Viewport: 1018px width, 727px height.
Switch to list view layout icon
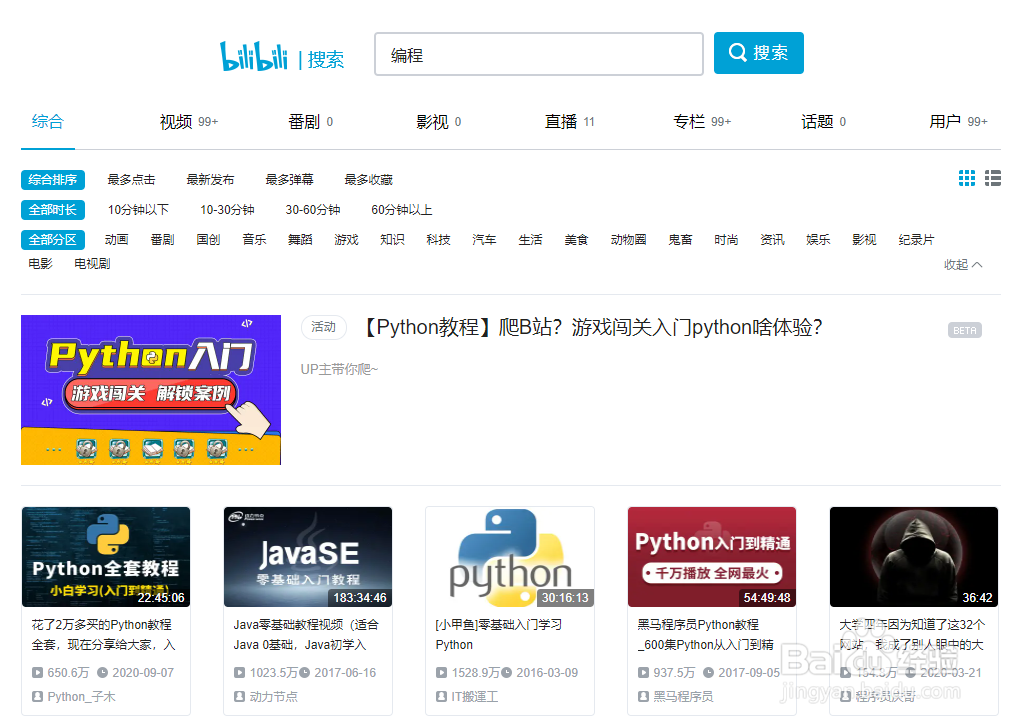[x=993, y=178]
